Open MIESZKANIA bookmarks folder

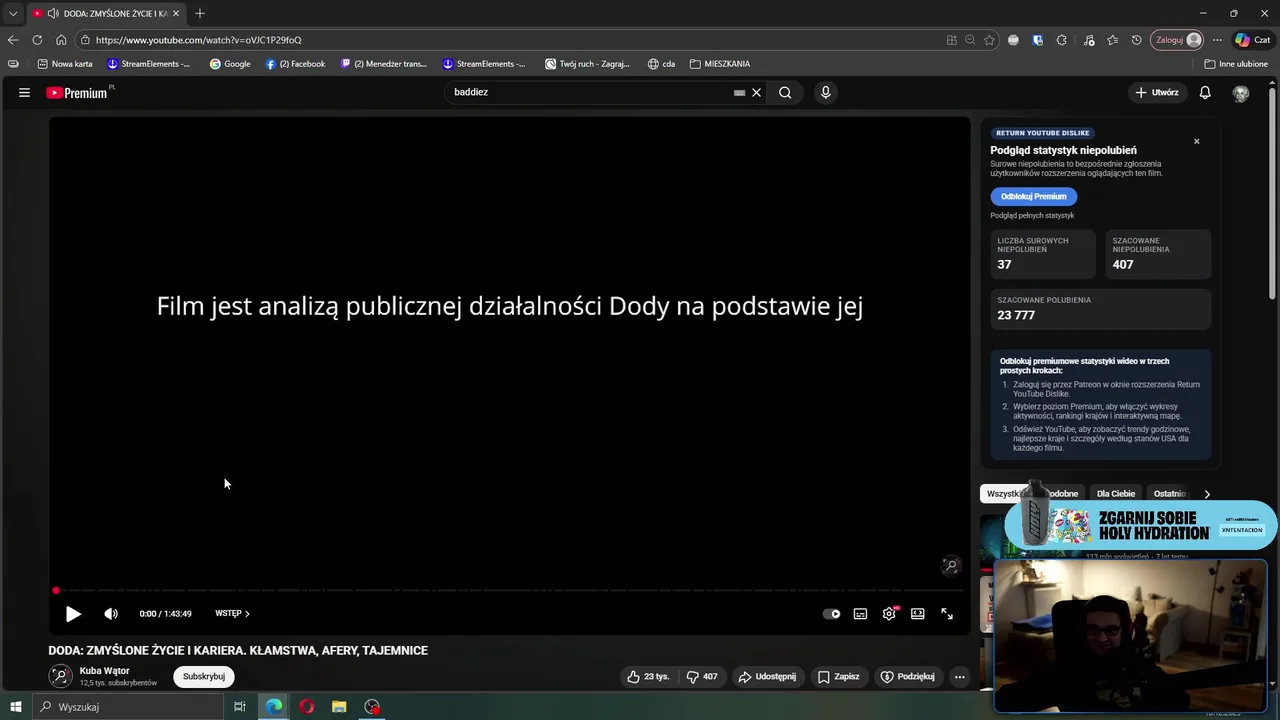click(x=720, y=64)
